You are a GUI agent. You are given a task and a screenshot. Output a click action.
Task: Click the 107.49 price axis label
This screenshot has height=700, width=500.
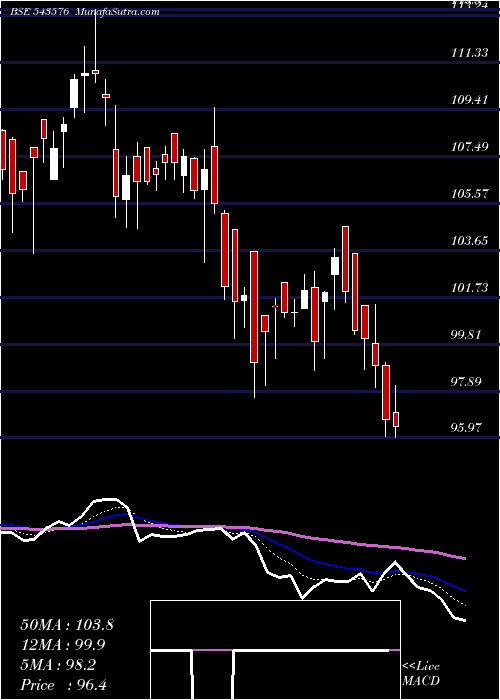click(470, 146)
